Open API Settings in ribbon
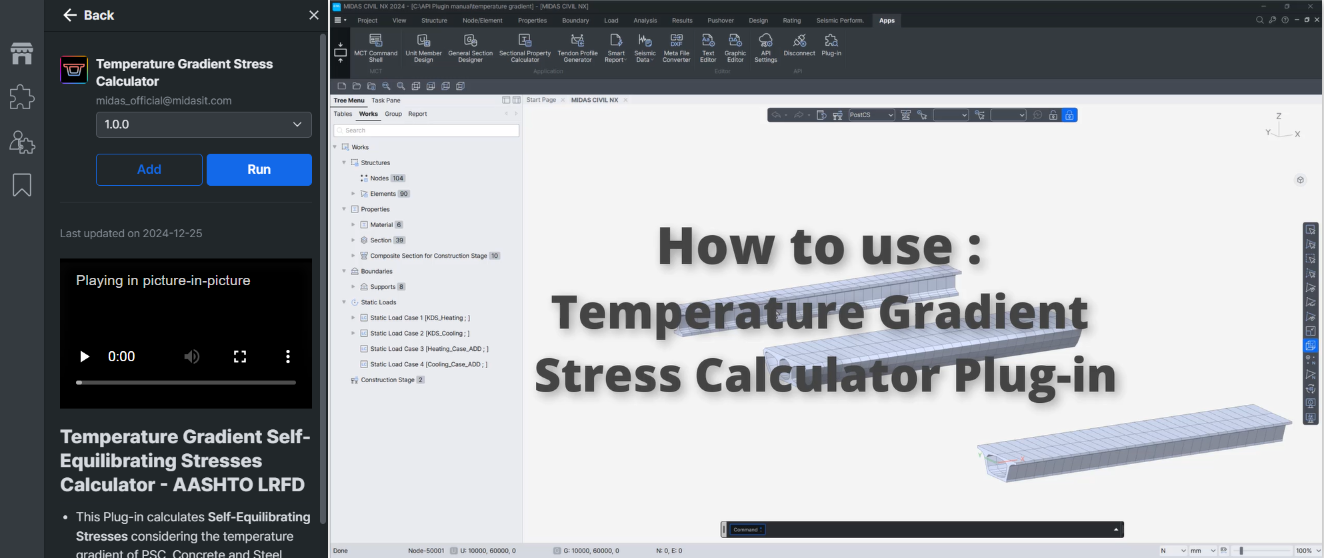This screenshot has width=1324, height=558. [765, 47]
